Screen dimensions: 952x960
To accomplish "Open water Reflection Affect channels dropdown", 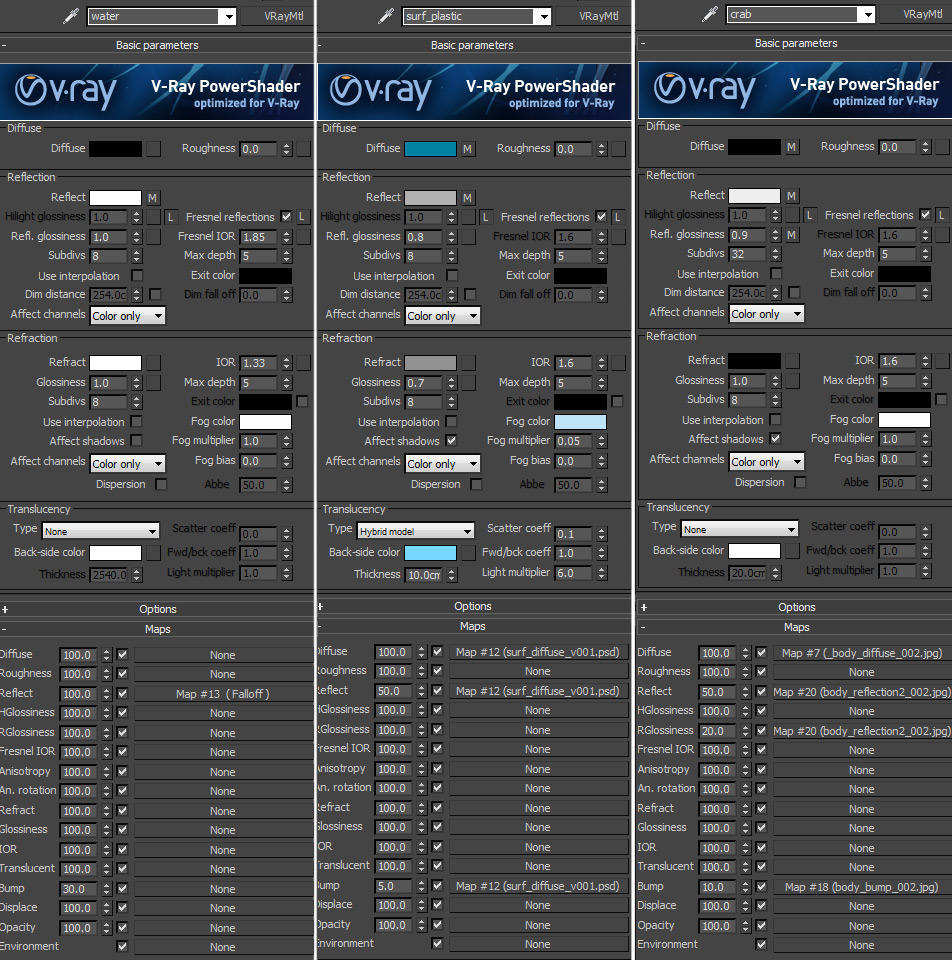I will pos(128,316).
